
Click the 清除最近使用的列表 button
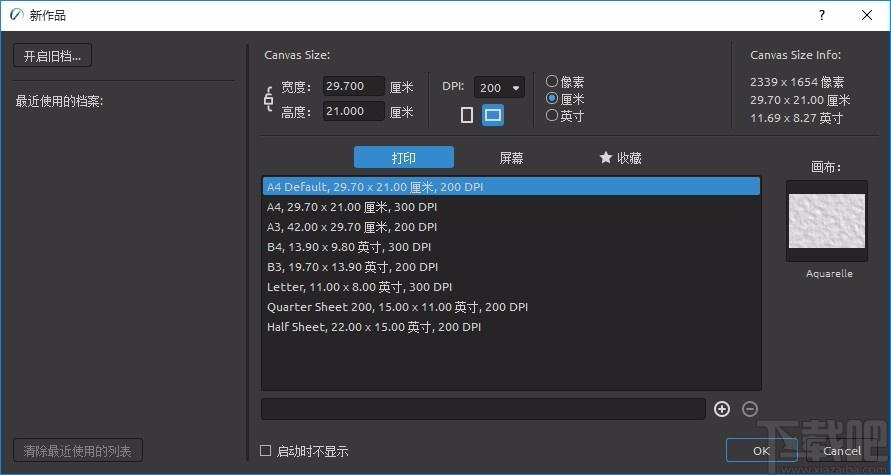pyautogui.click(x=78, y=451)
